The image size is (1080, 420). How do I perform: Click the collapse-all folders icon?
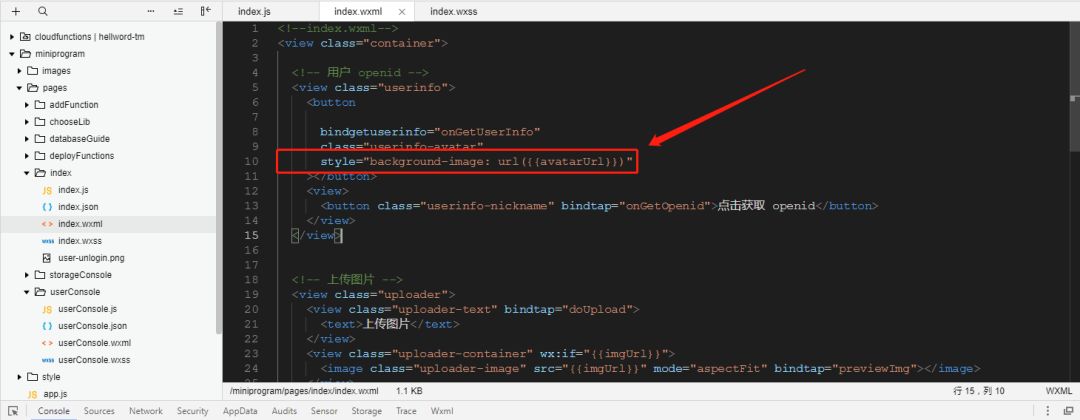pos(178,12)
